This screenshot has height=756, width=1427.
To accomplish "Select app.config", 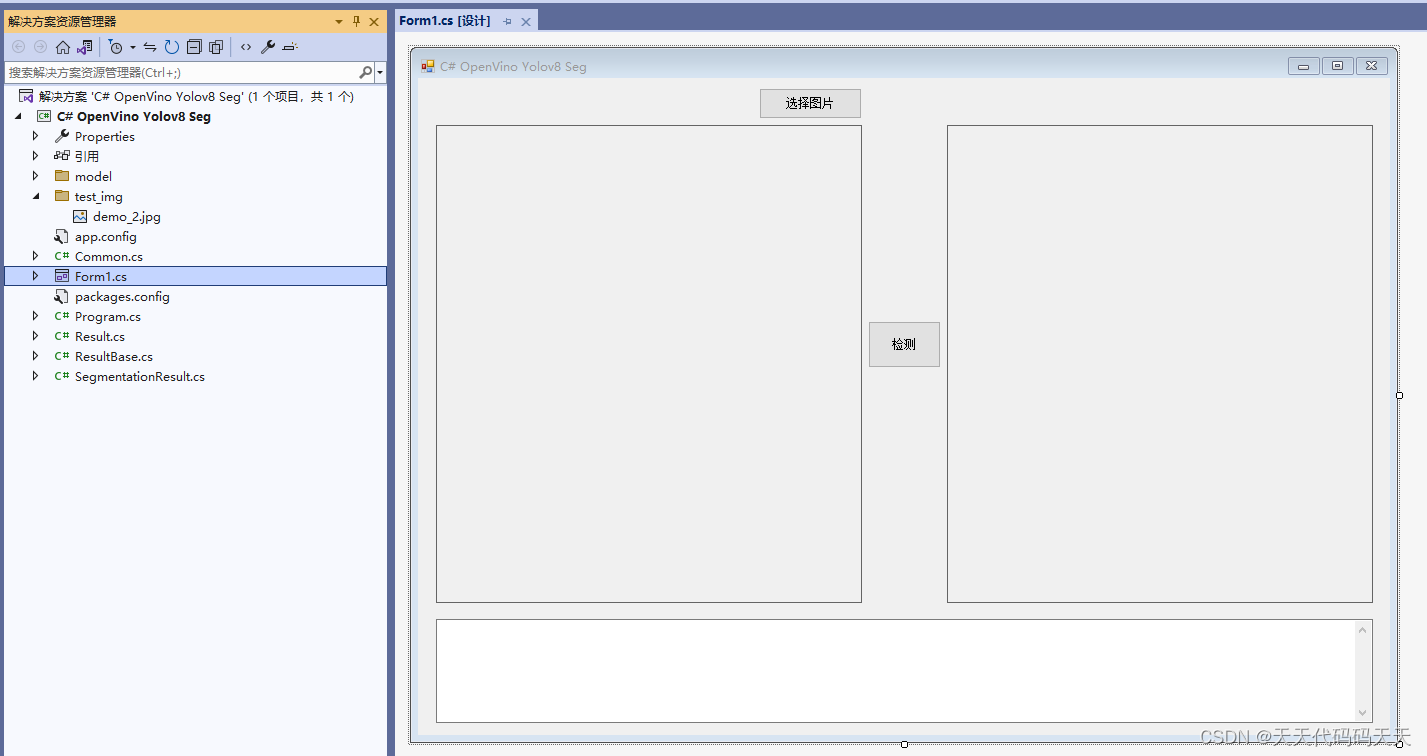I will [106, 236].
